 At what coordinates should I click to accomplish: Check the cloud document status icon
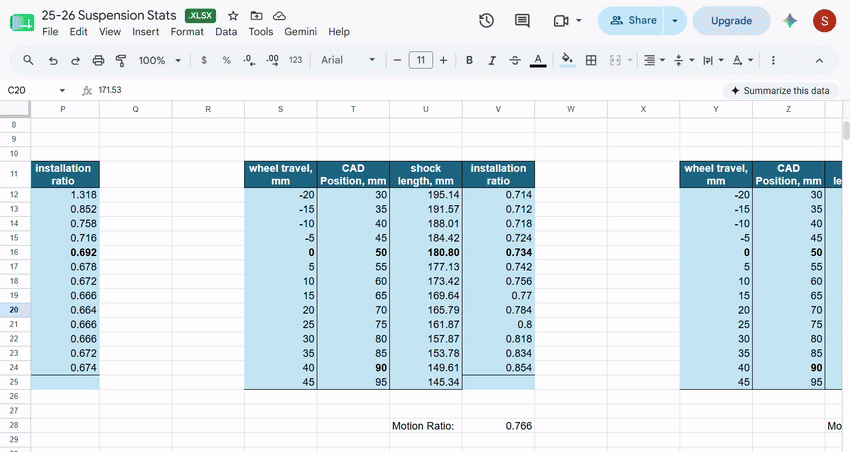coord(279,16)
